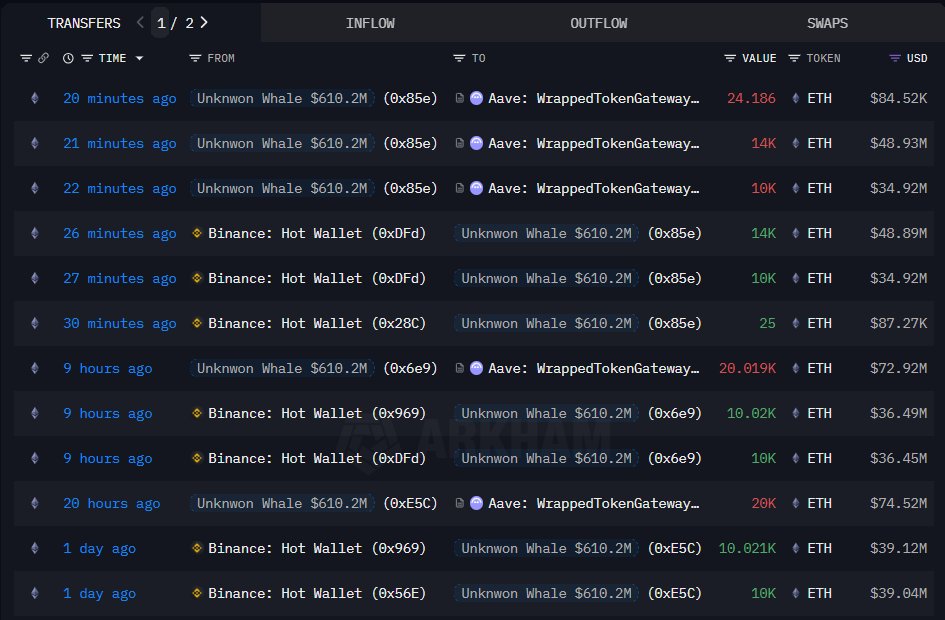
Task: Click the link icon in header
Action: pyautogui.click(x=43, y=58)
